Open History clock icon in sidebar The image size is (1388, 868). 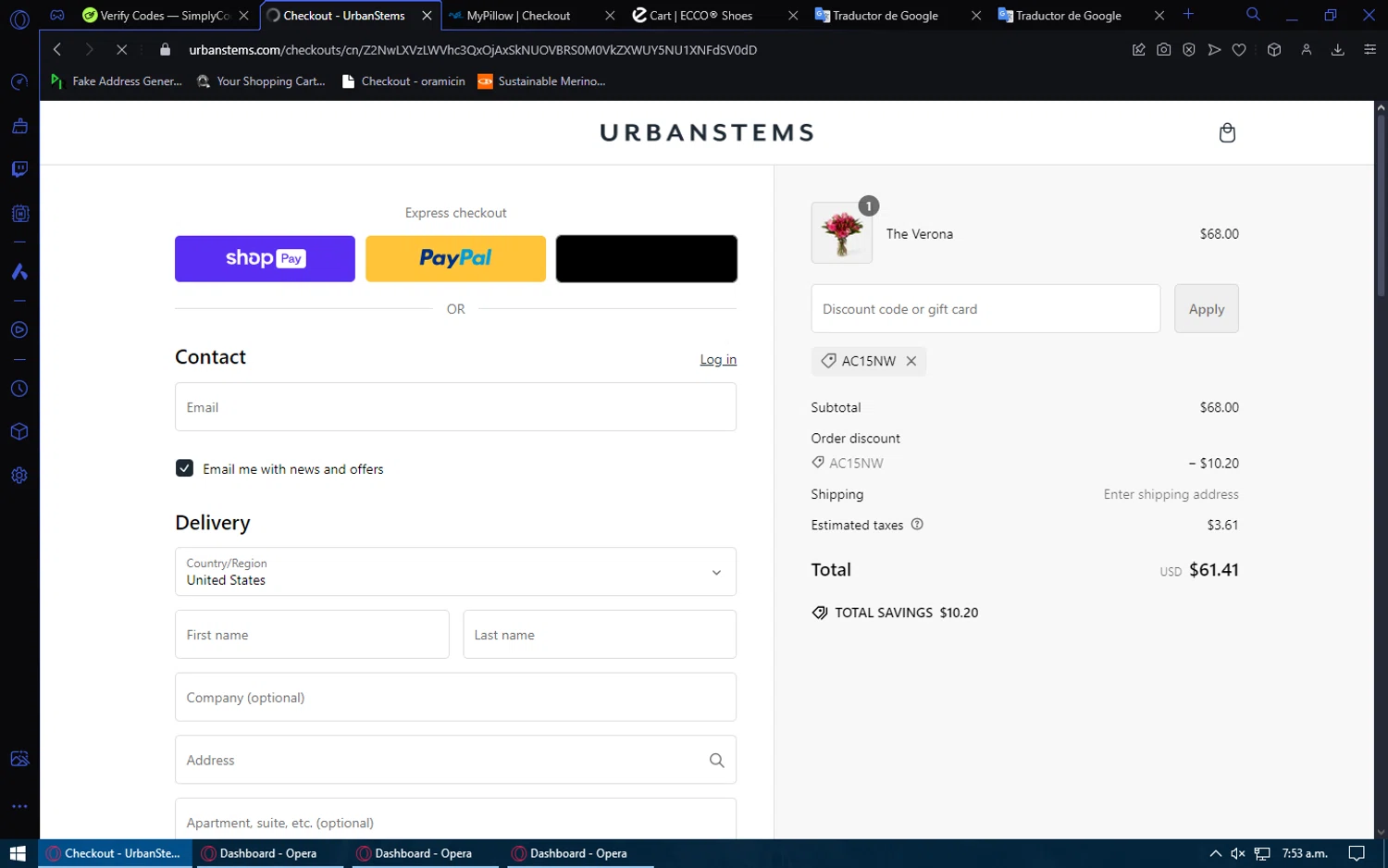pos(19,389)
